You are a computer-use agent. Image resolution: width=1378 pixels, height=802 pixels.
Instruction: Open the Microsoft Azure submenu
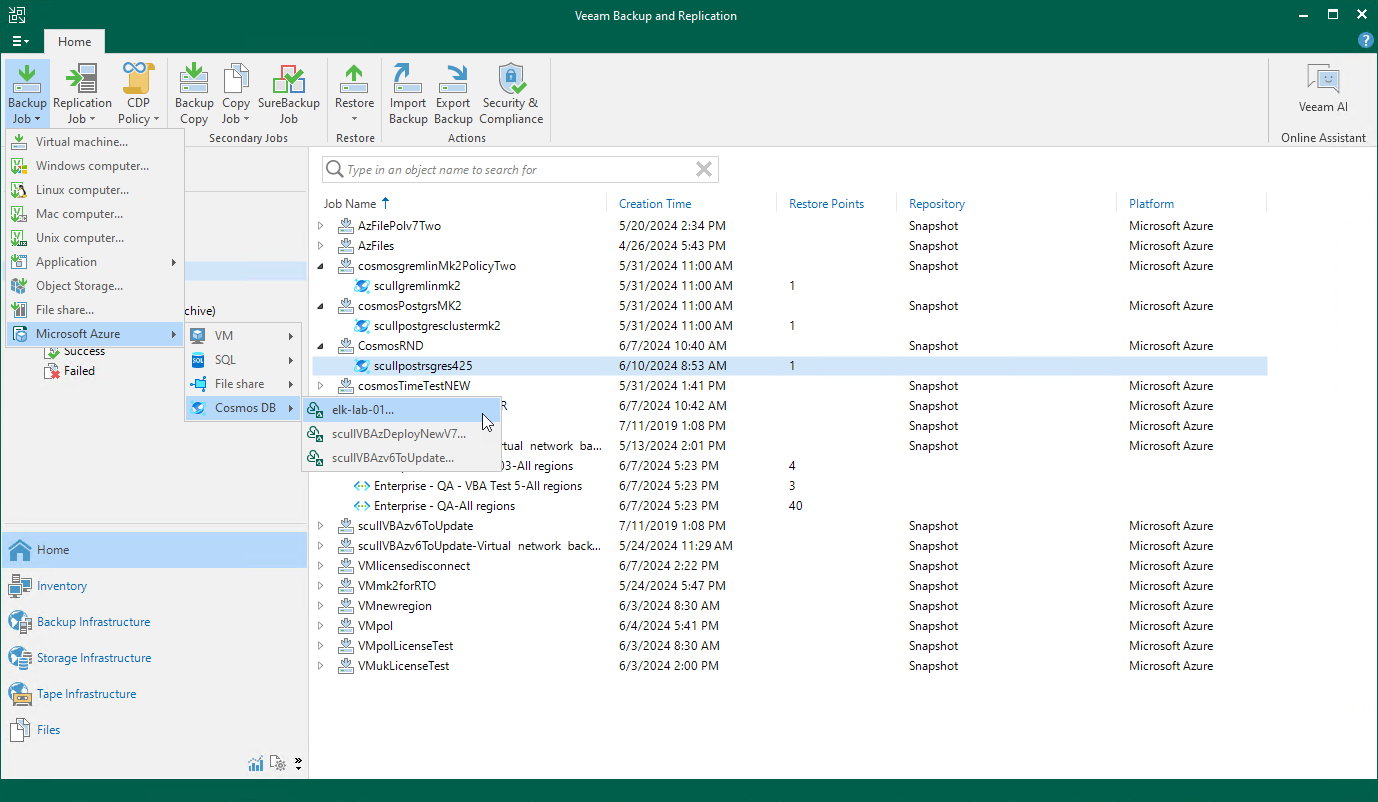coord(95,334)
